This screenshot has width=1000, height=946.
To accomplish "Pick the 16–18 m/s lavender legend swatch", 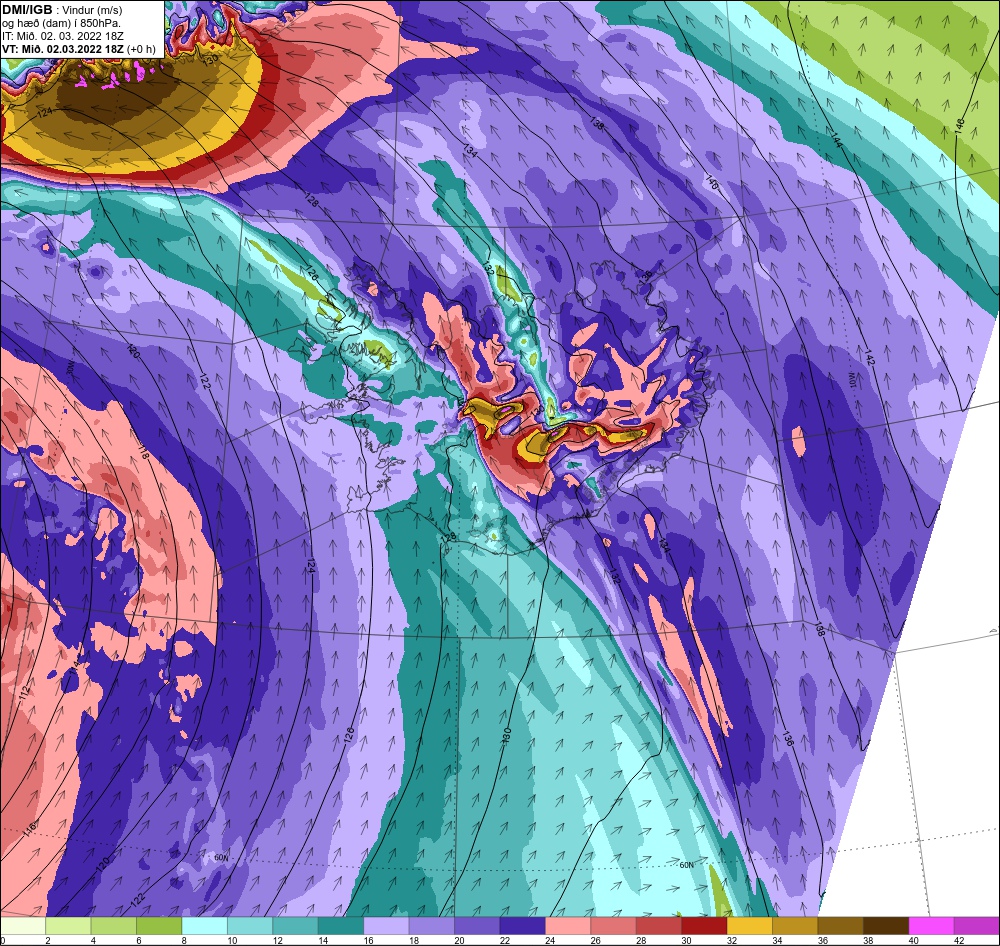I will pos(386,925).
